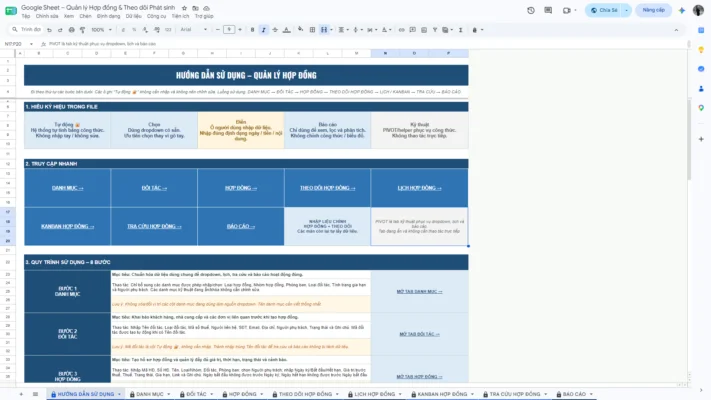Expand the merge cells dropdown arrow
This screenshot has width=711, height=400.
coord(331,30)
